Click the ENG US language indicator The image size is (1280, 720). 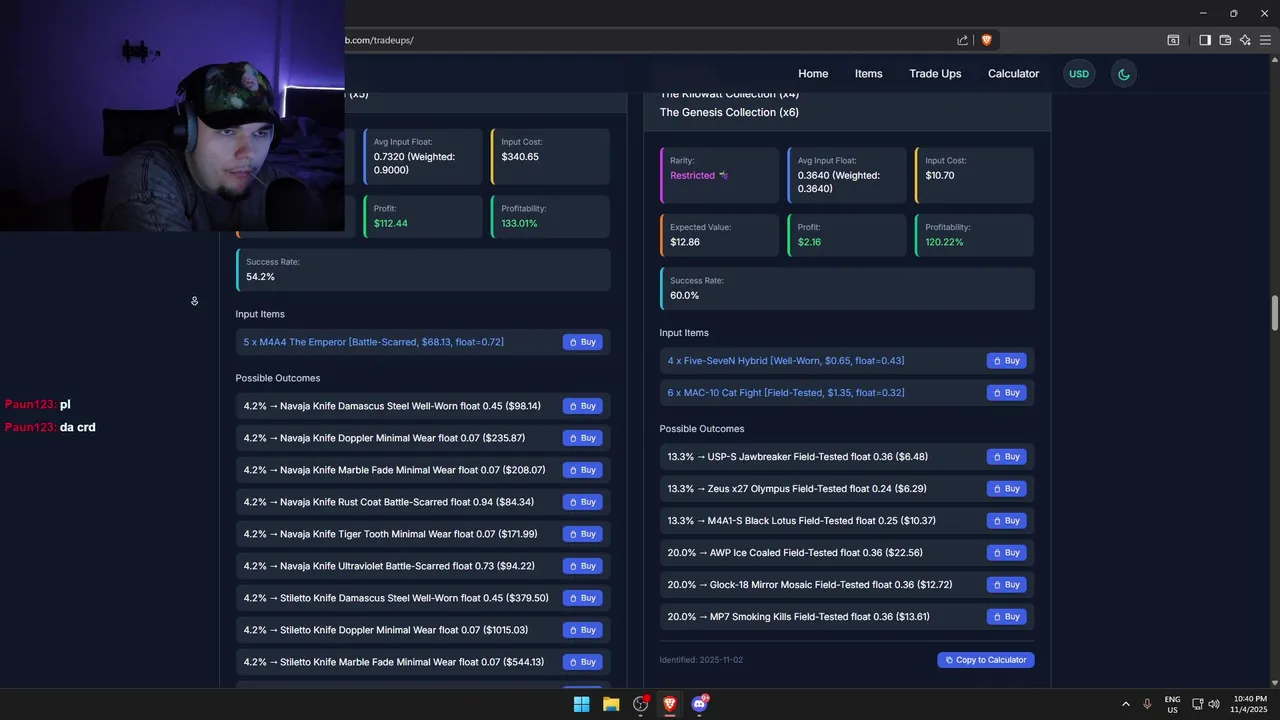tap(1172, 704)
